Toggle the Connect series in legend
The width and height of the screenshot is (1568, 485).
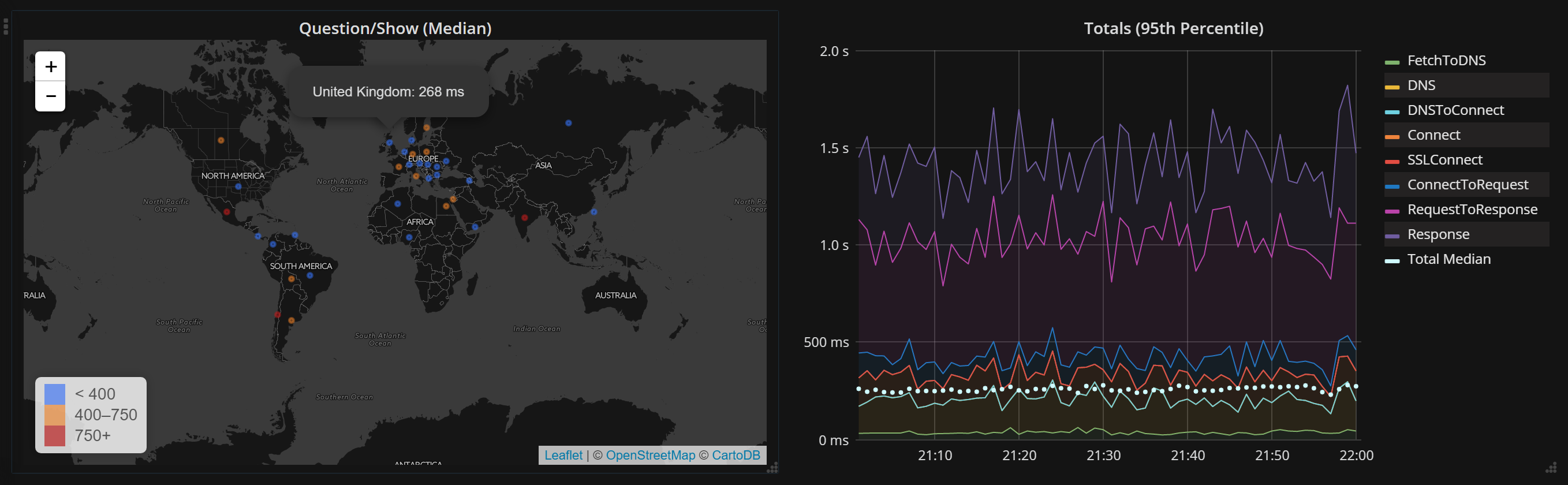[x=1433, y=135]
